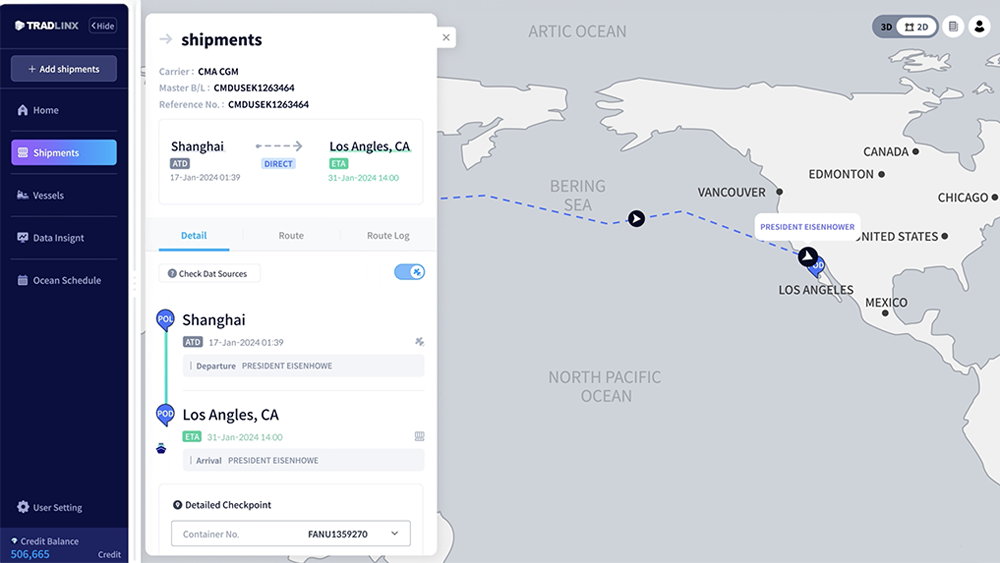Open the Route Log tab
This screenshot has width=1000, height=563.
click(x=388, y=235)
